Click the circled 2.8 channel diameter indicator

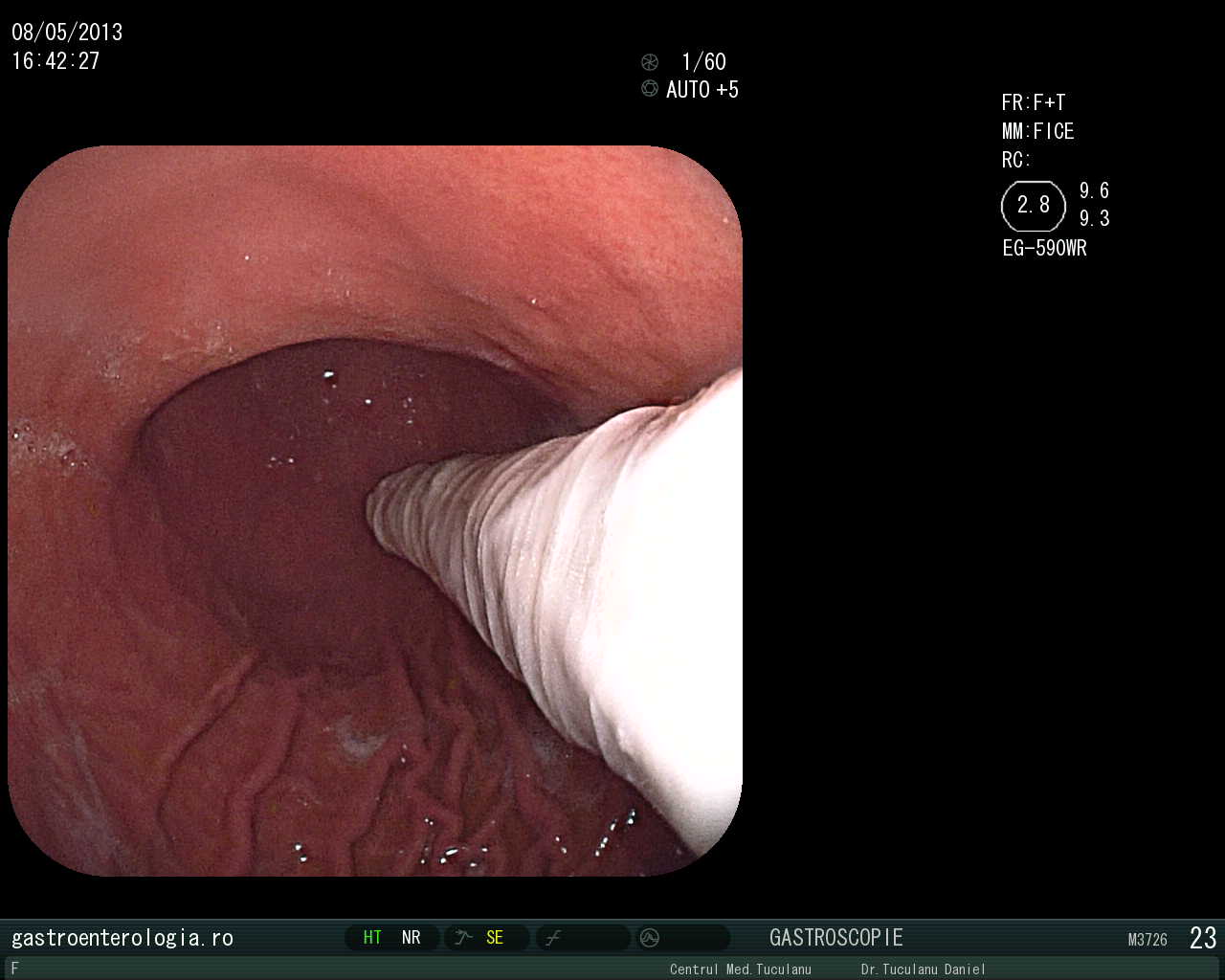[x=1034, y=206]
